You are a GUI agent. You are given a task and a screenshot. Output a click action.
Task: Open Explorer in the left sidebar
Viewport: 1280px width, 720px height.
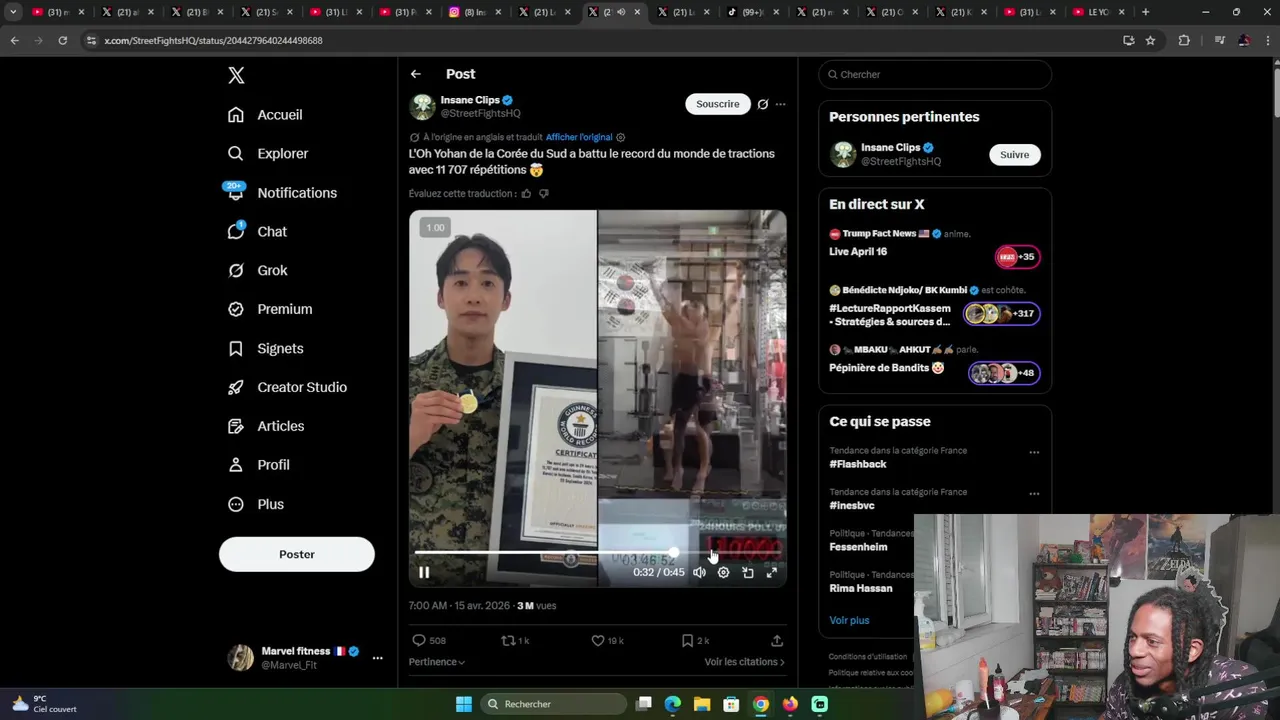[268, 154]
